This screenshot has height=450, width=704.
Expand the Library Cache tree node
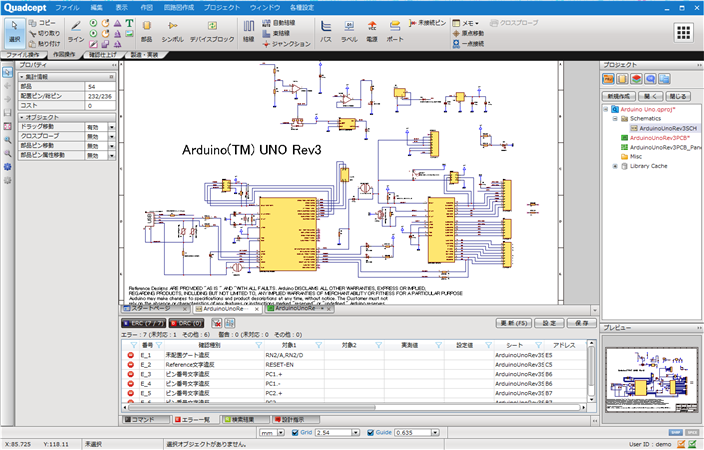point(615,166)
